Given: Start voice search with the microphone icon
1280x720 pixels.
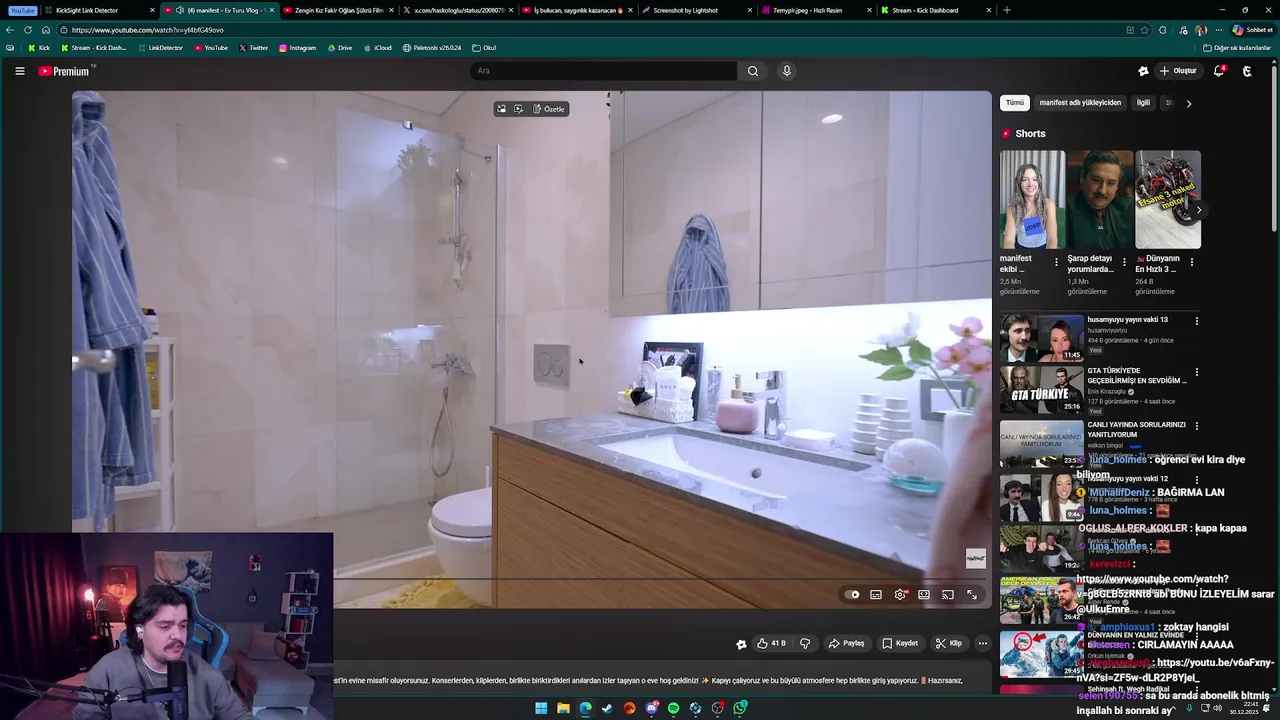Looking at the screenshot, I should click(786, 71).
